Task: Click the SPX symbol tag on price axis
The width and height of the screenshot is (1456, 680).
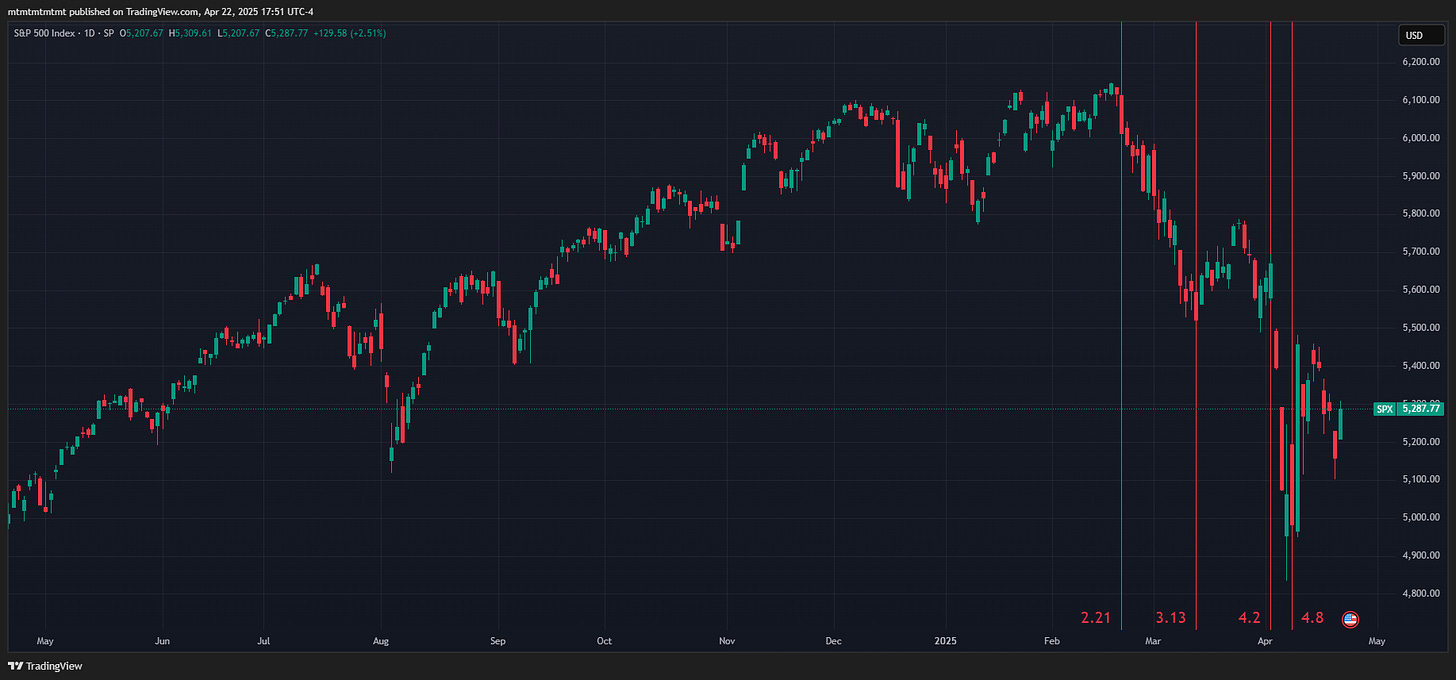Action: pyautogui.click(x=1385, y=408)
